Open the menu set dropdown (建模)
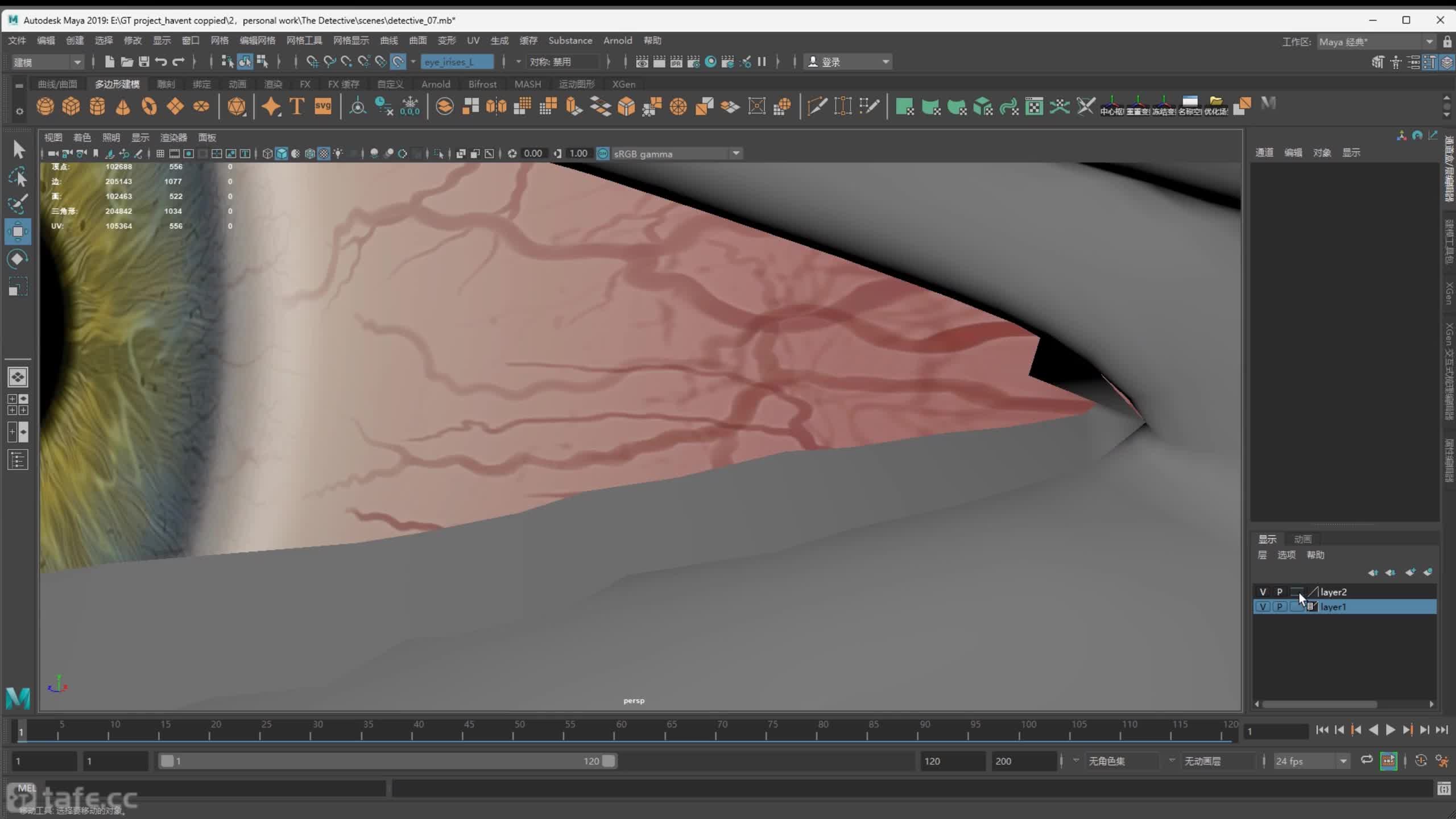1456x819 pixels. tap(47, 61)
